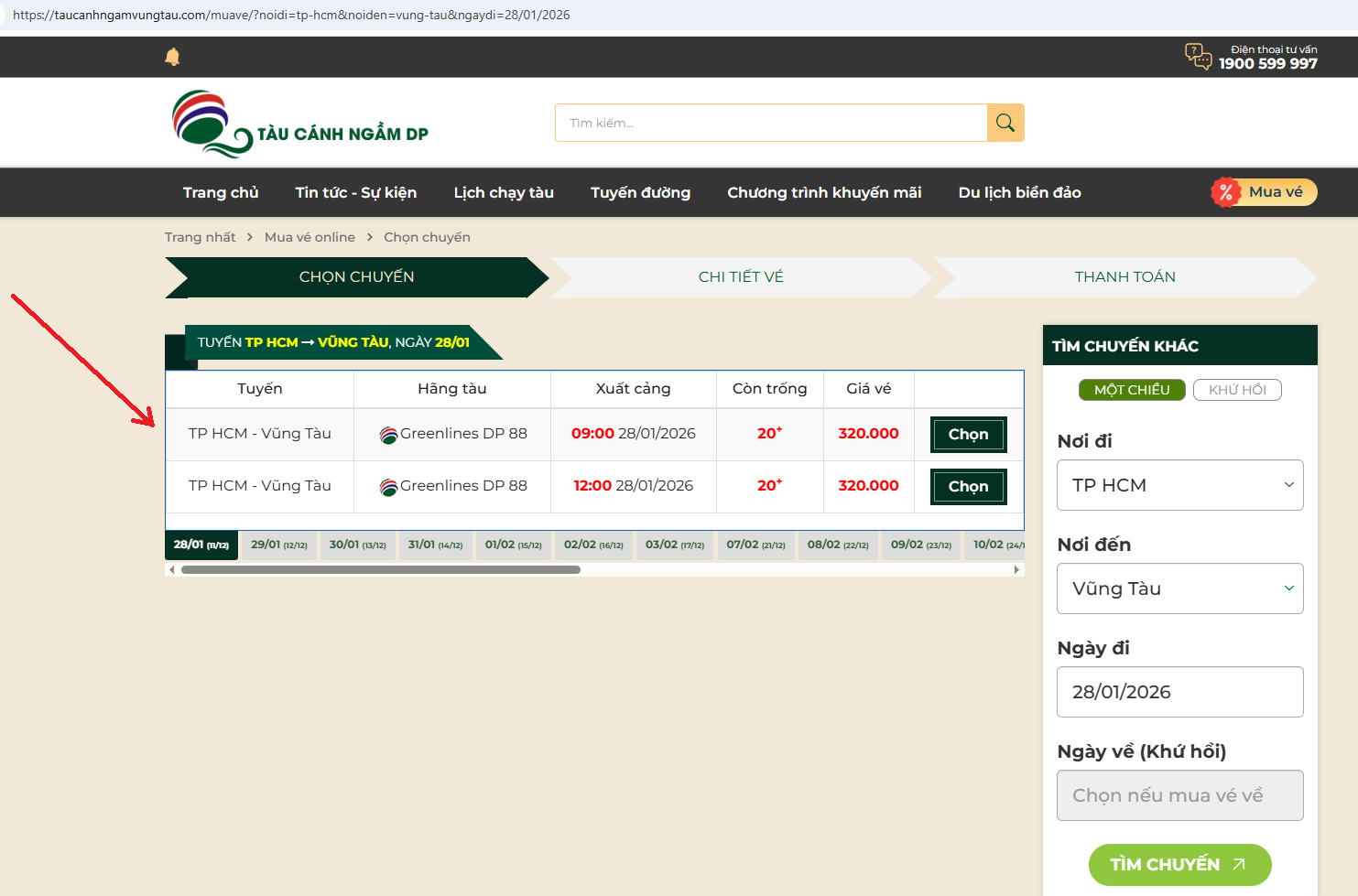Switch to KHỨ HỒI round-trip option

pyautogui.click(x=1237, y=390)
